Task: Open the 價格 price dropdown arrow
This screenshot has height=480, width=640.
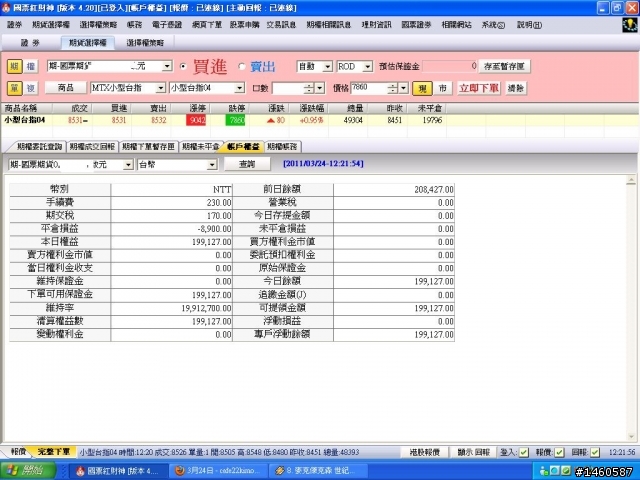Action: [x=404, y=88]
